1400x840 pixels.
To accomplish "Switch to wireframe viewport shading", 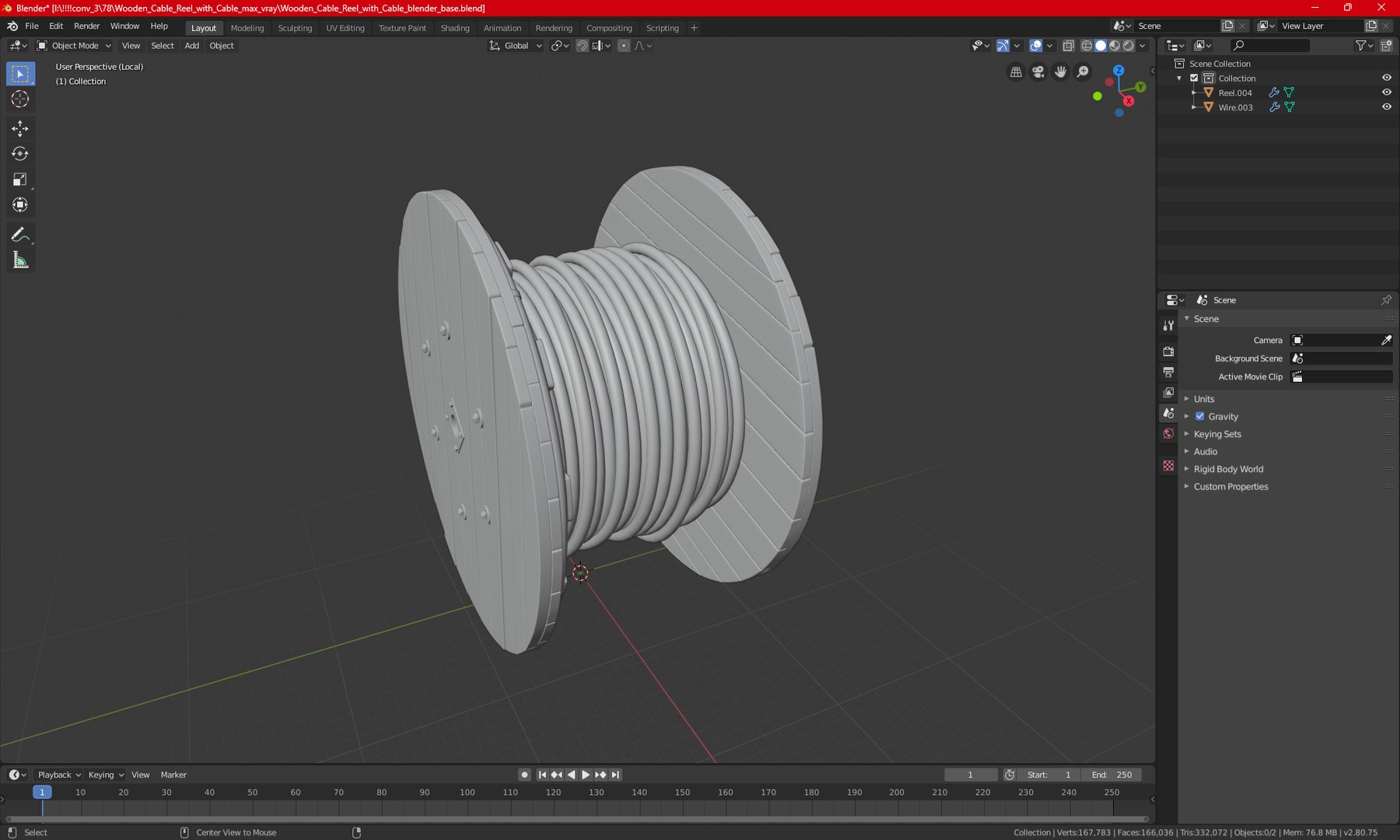I will point(1087,46).
